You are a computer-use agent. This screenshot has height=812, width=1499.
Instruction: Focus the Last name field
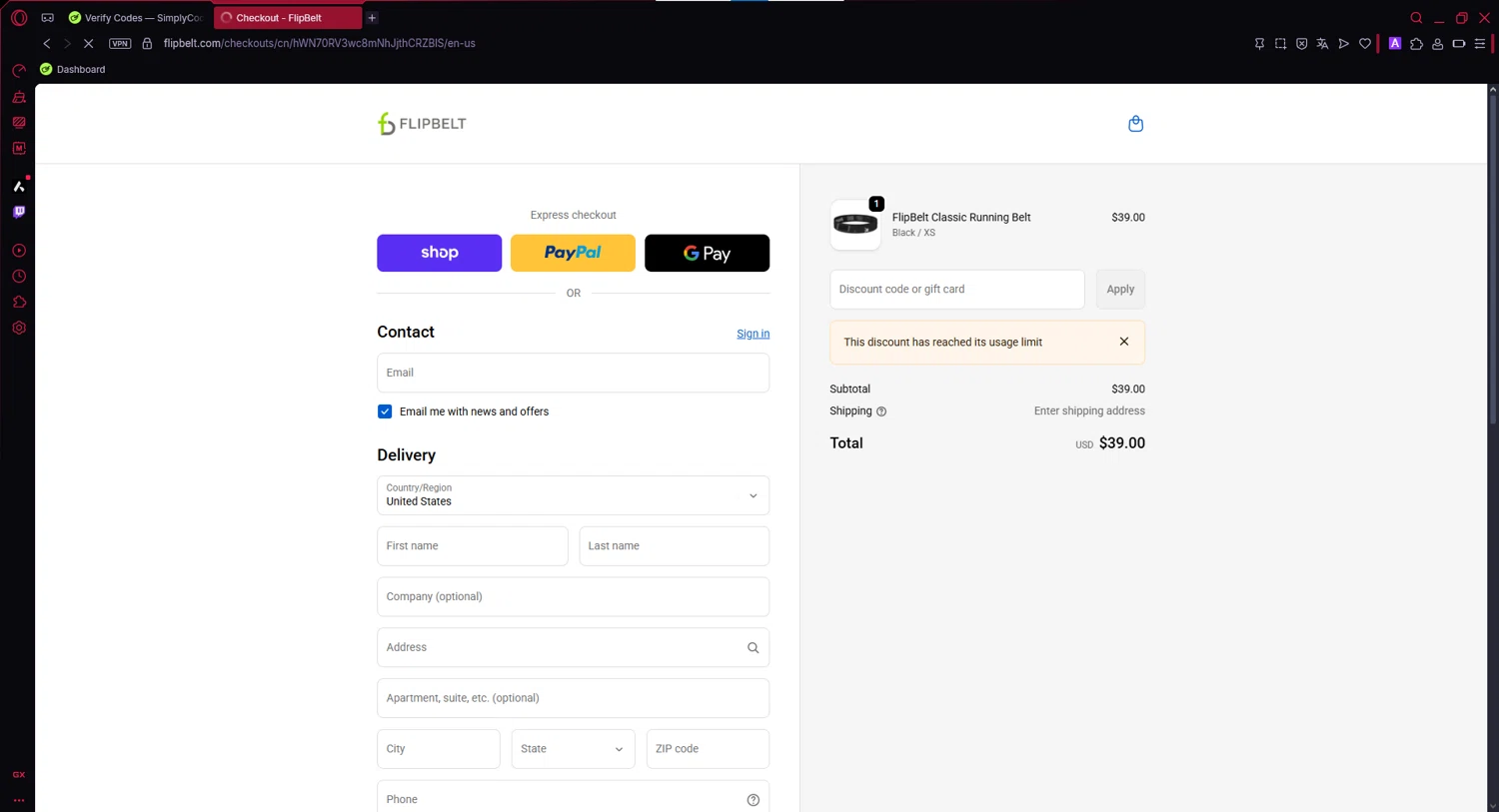pyautogui.click(x=674, y=546)
